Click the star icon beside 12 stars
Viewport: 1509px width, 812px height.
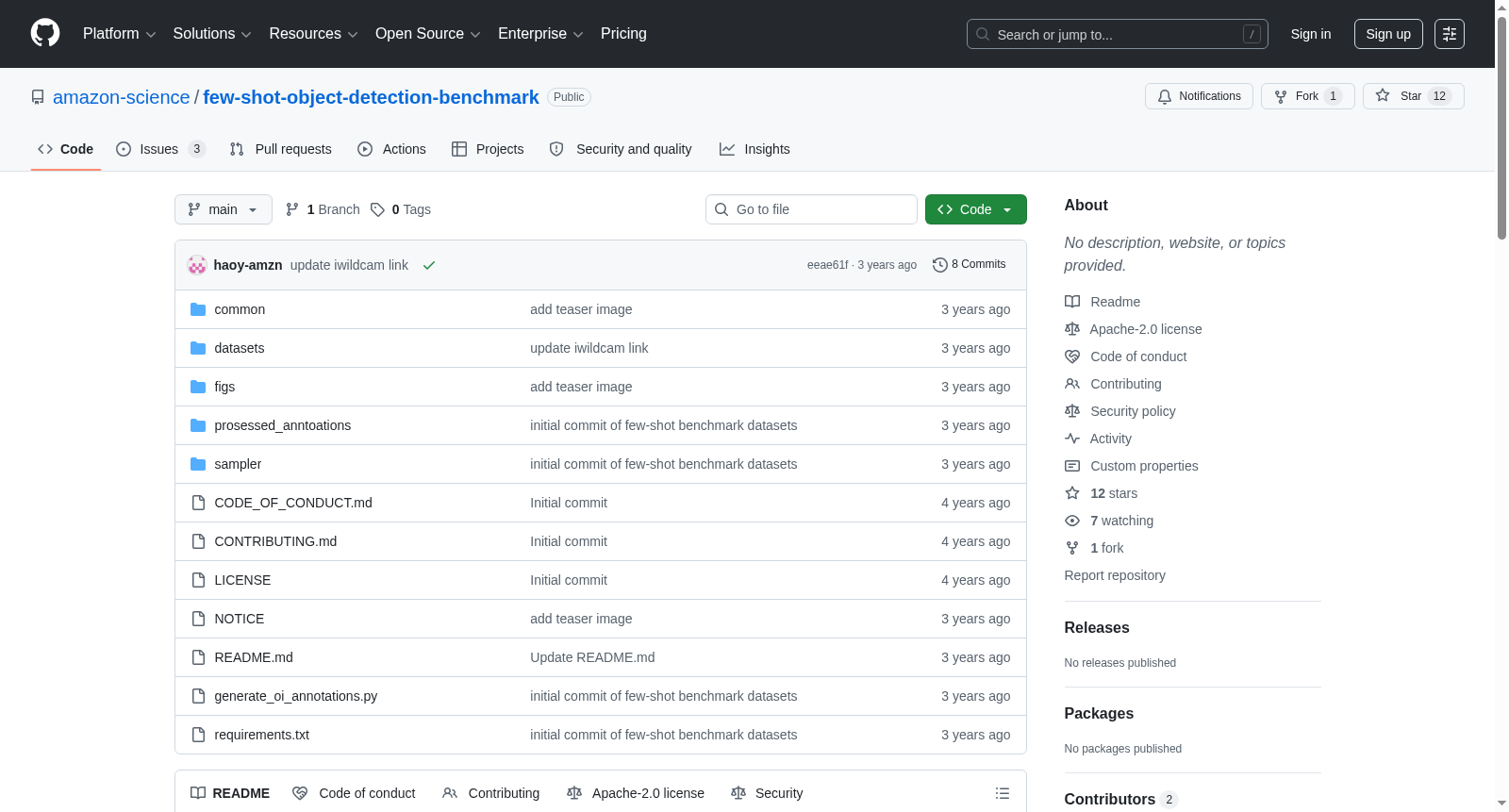(x=1072, y=493)
